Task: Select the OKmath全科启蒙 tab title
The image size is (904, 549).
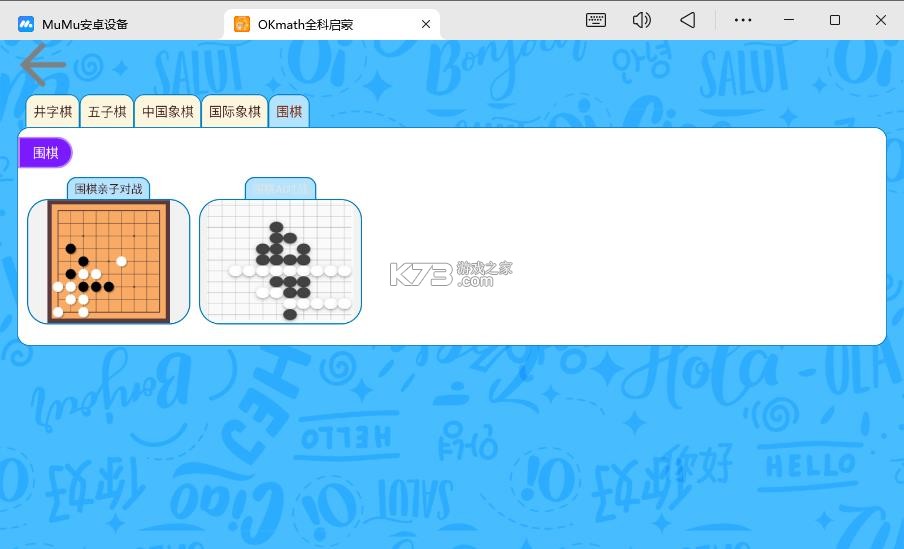Action: [305, 24]
